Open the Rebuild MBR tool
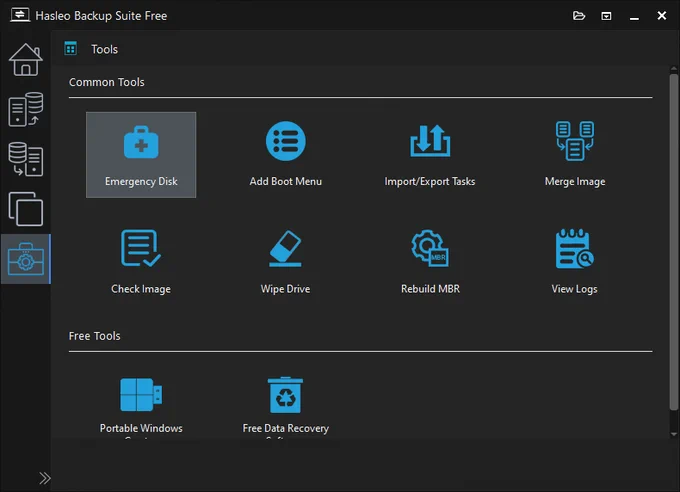The image size is (680, 492). click(x=430, y=262)
